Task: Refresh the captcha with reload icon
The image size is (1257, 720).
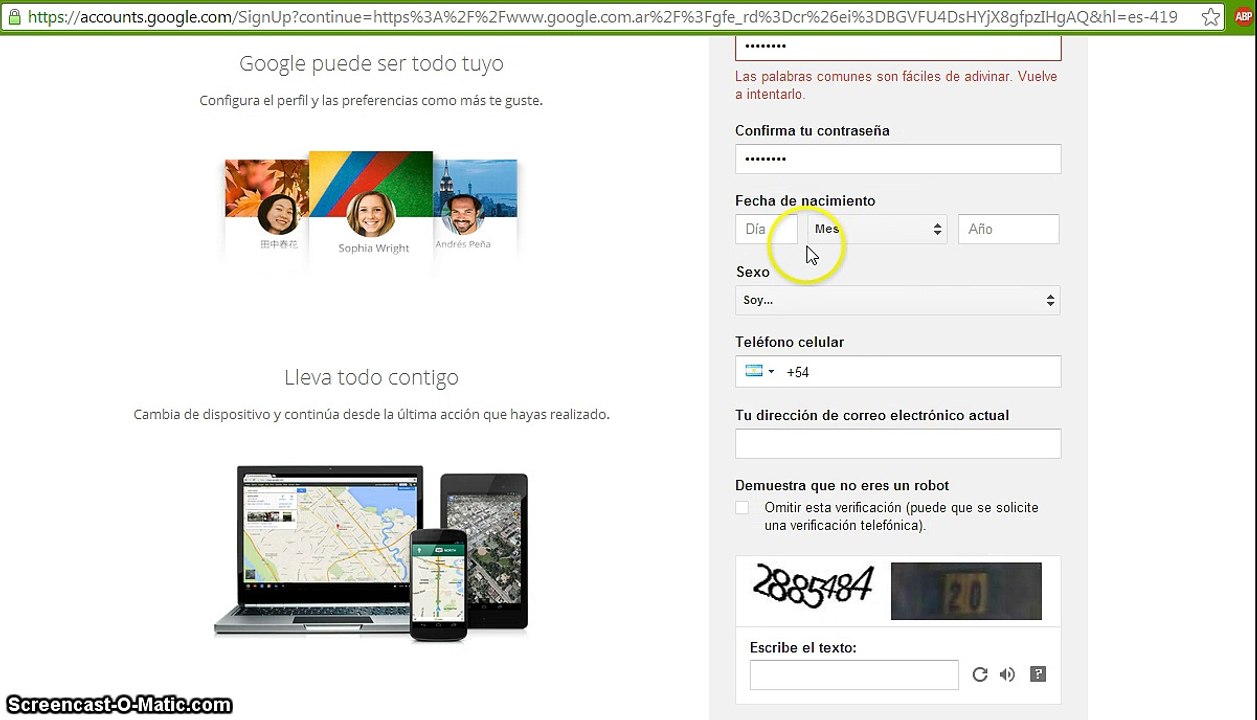Action: [x=980, y=675]
